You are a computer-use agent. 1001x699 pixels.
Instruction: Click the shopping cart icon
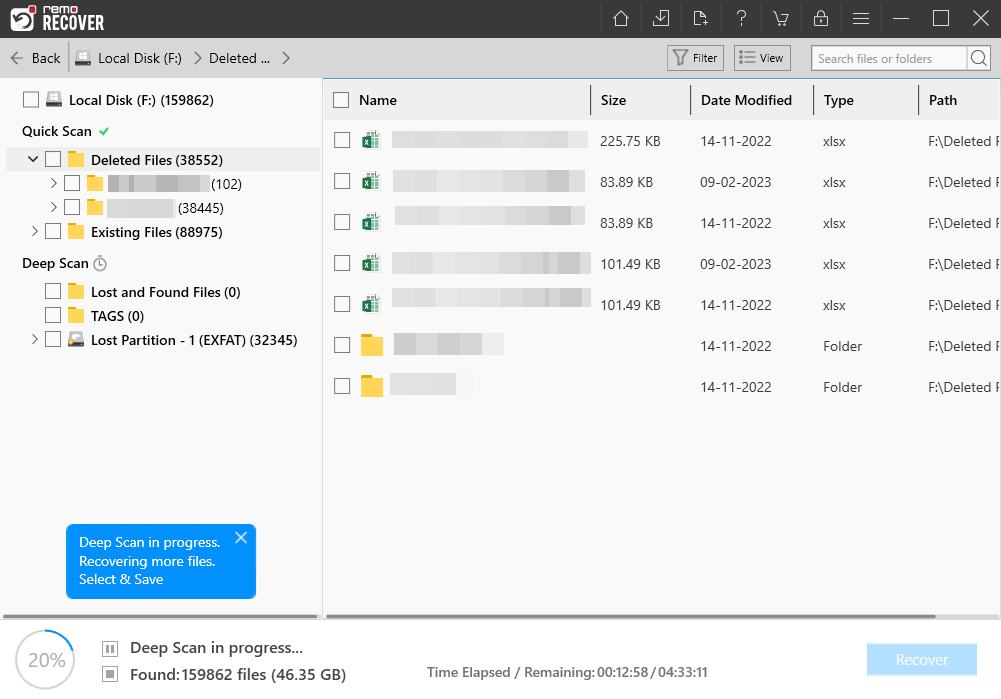point(780,19)
